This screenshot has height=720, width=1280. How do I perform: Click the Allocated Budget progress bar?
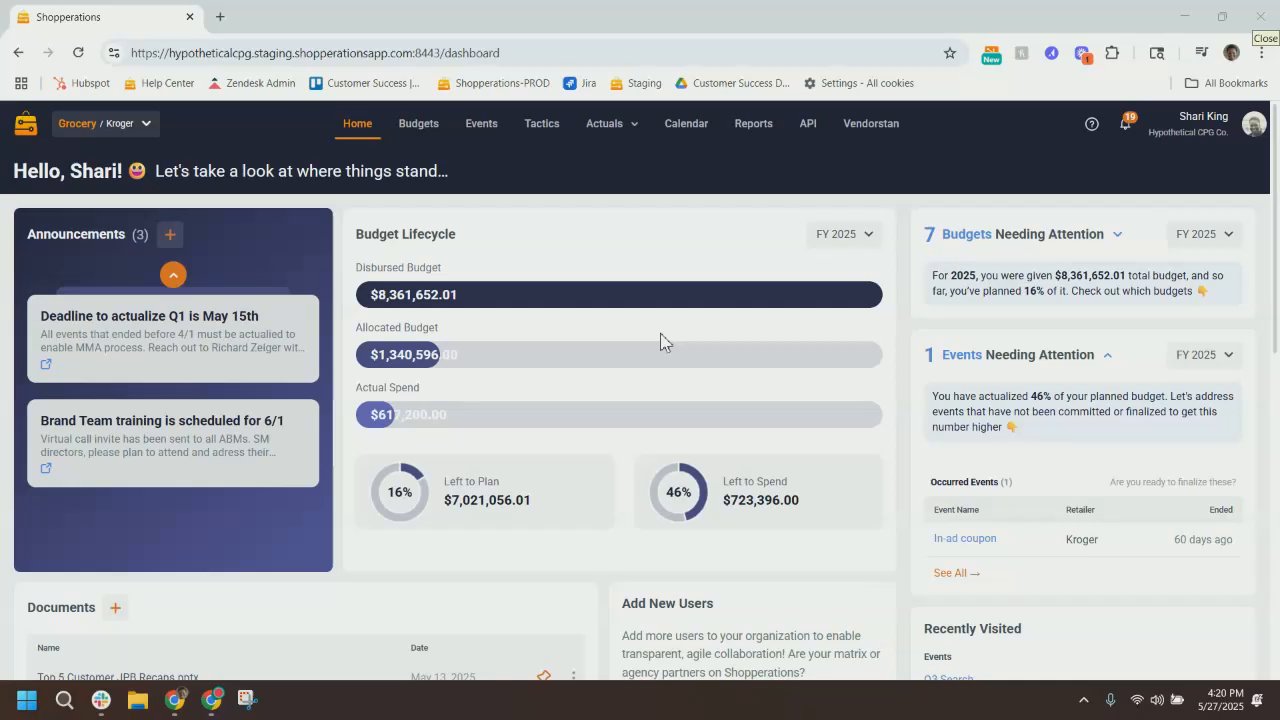619,355
